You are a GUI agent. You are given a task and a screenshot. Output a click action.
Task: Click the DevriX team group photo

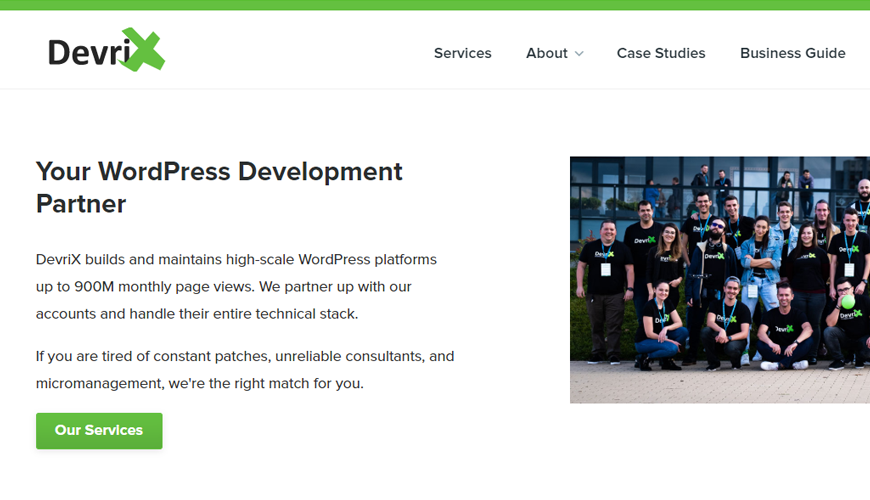pos(720,280)
